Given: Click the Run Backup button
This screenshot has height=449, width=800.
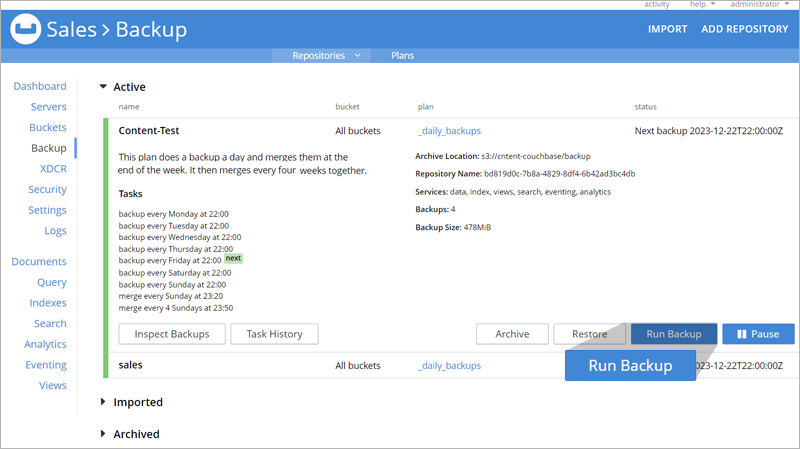Looking at the screenshot, I should point(674,334).
